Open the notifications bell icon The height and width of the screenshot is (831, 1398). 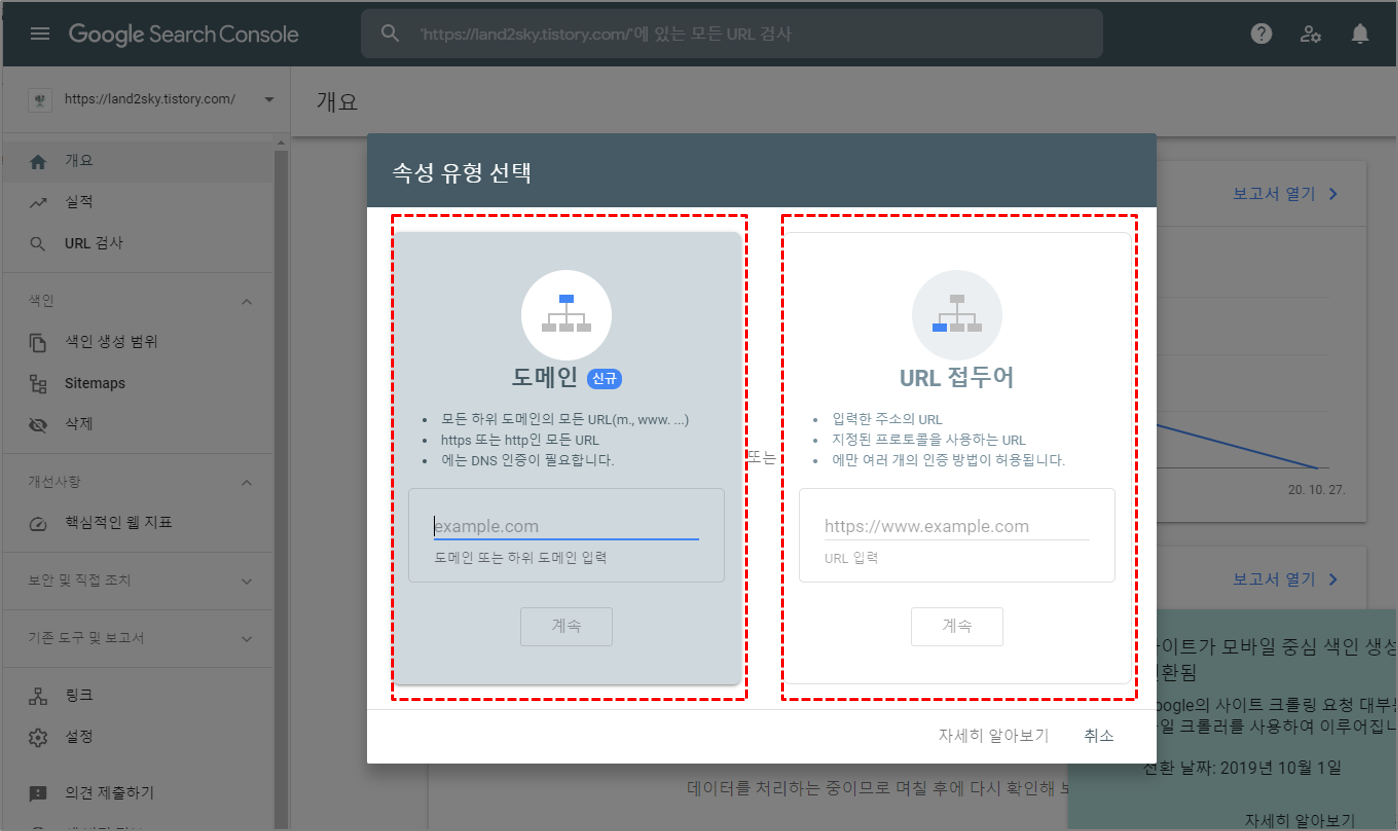coord(1360,34)
